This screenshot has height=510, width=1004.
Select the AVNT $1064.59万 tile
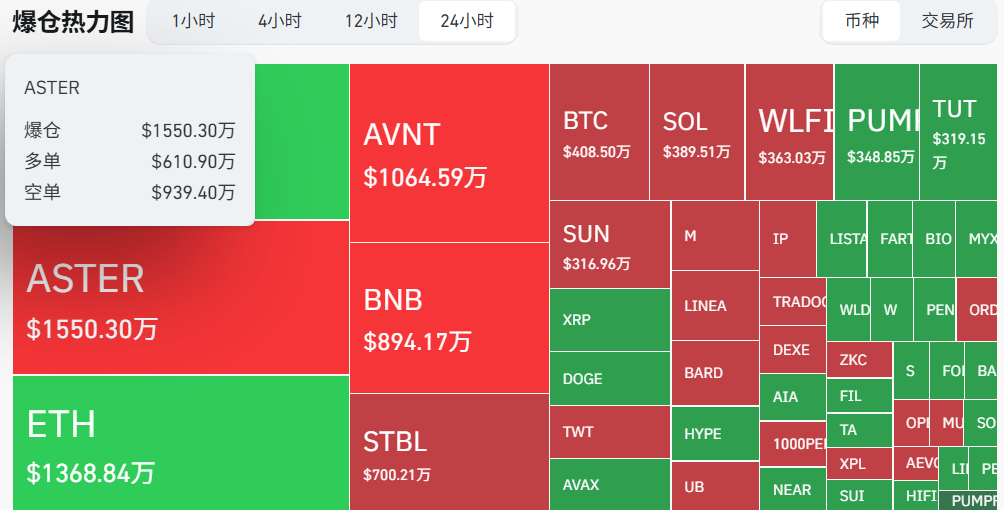(449, 153)
